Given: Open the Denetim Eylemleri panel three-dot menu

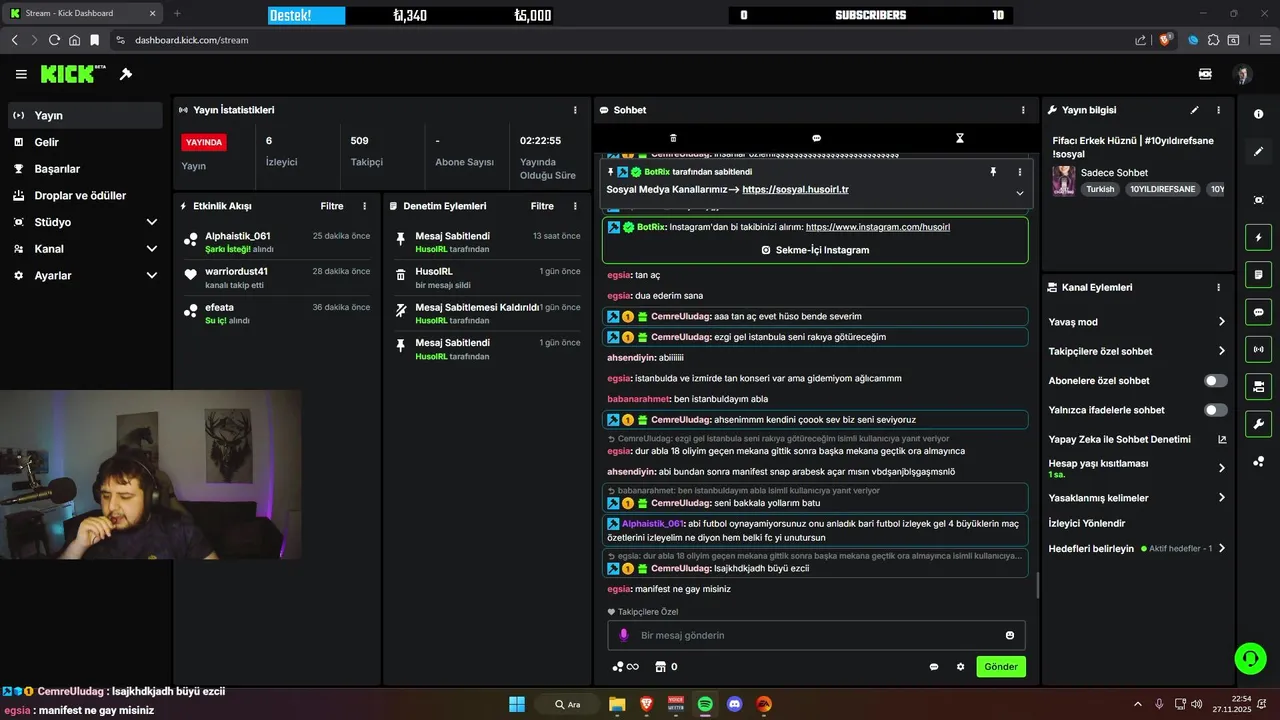Looking at the screenshot, I should pos(575,206).
